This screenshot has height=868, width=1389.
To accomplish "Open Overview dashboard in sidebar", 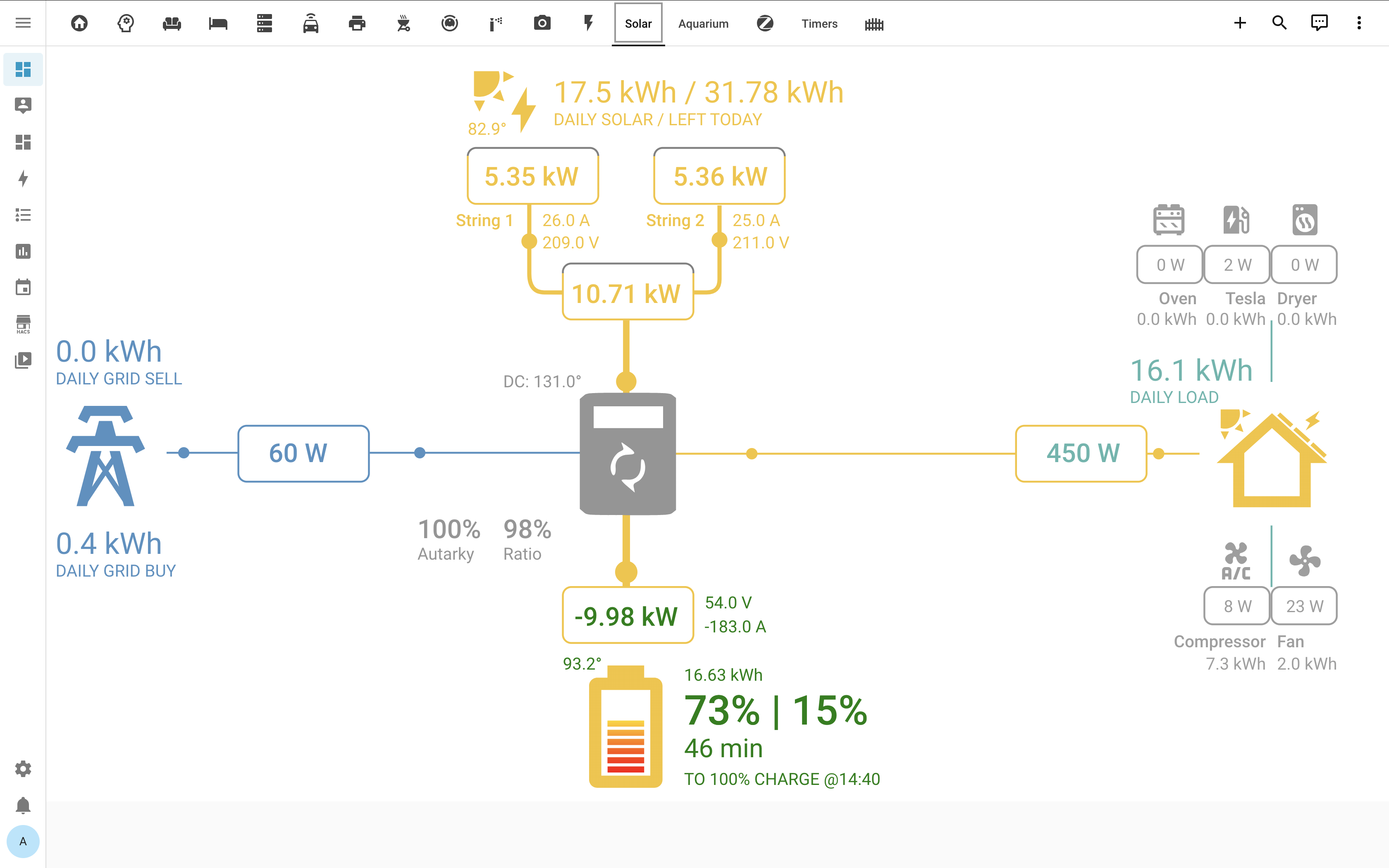I will (x=23, y=69).
